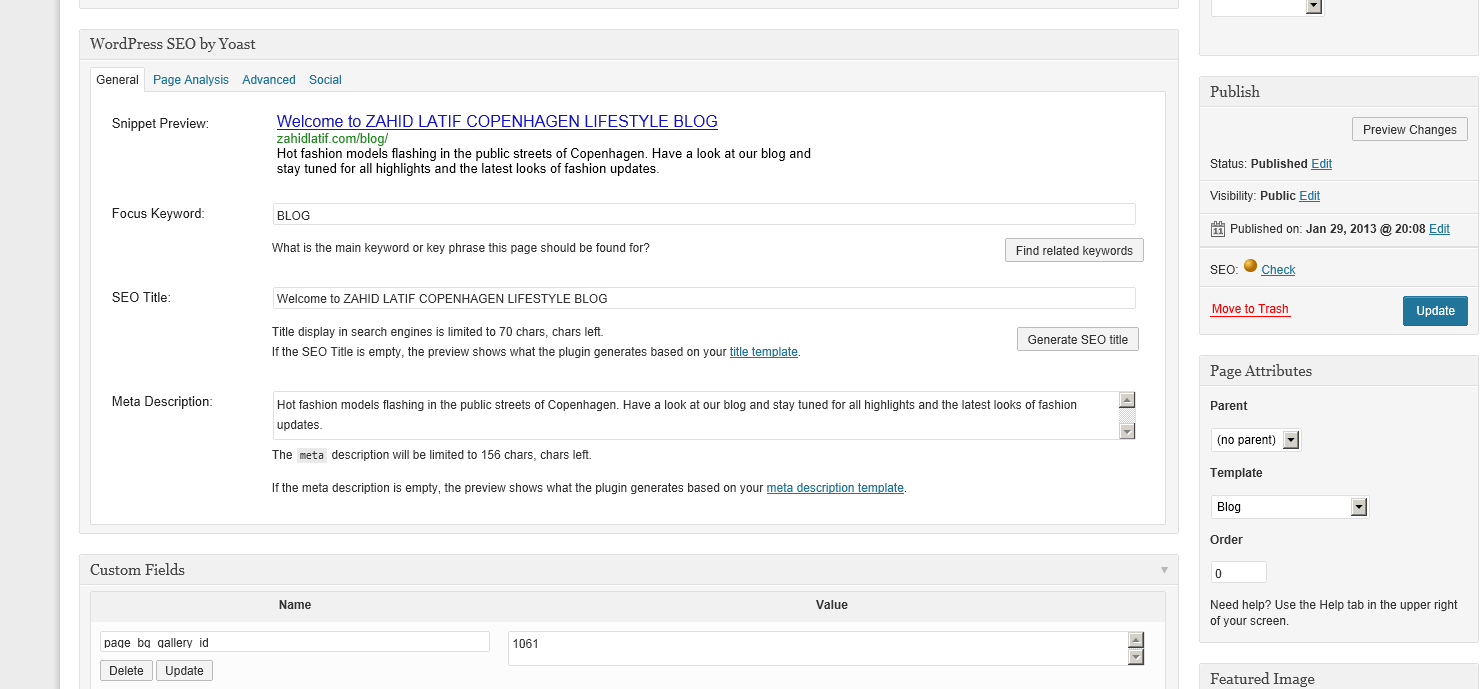The height and width of the screenshot is (689, 1483).
Task: Click the blue Update button in Publish
Action: click(1435, 311)
